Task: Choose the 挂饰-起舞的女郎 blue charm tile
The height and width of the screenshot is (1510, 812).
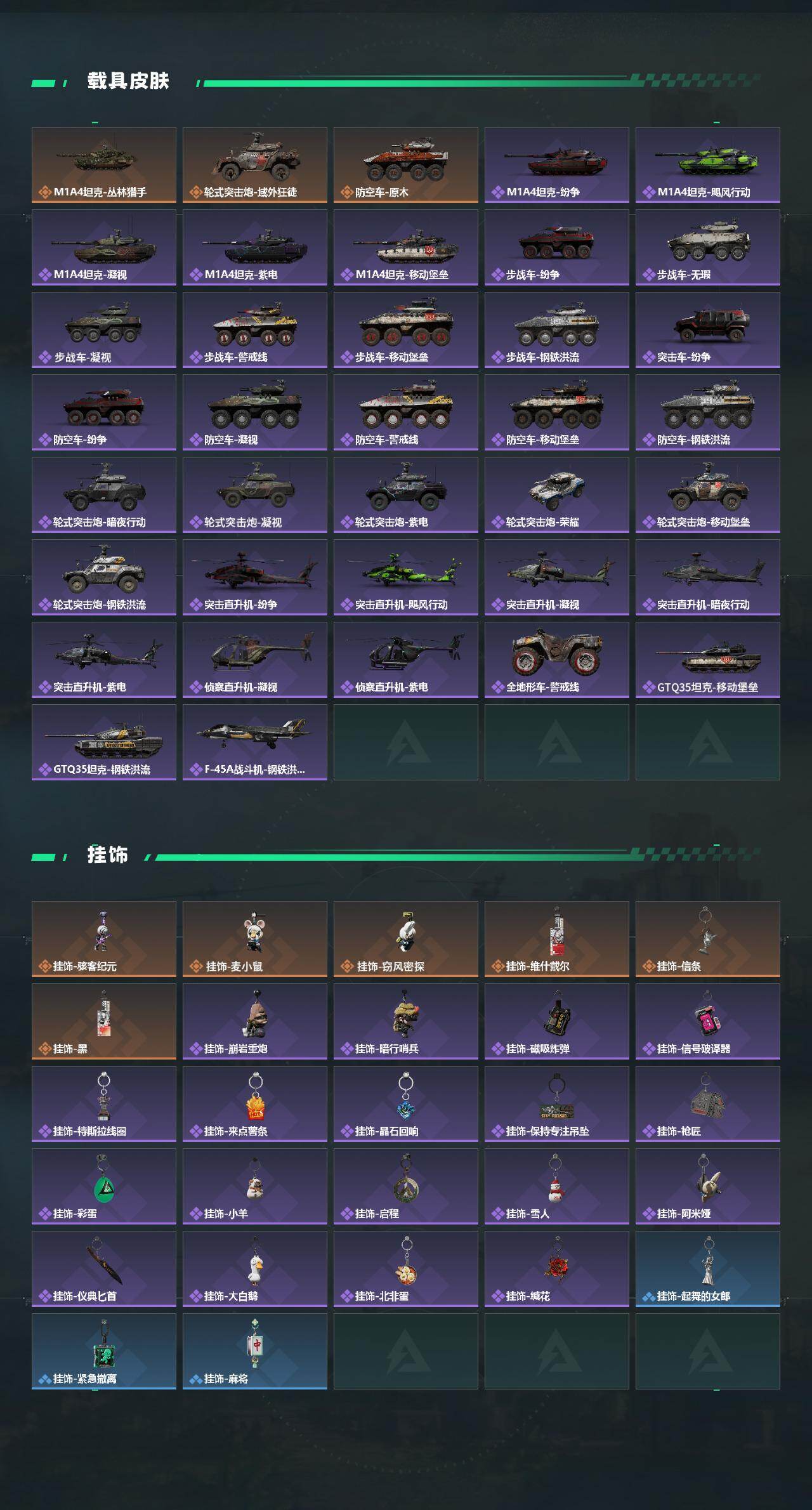Action: pyautogui.click(x=708, y=1269)
